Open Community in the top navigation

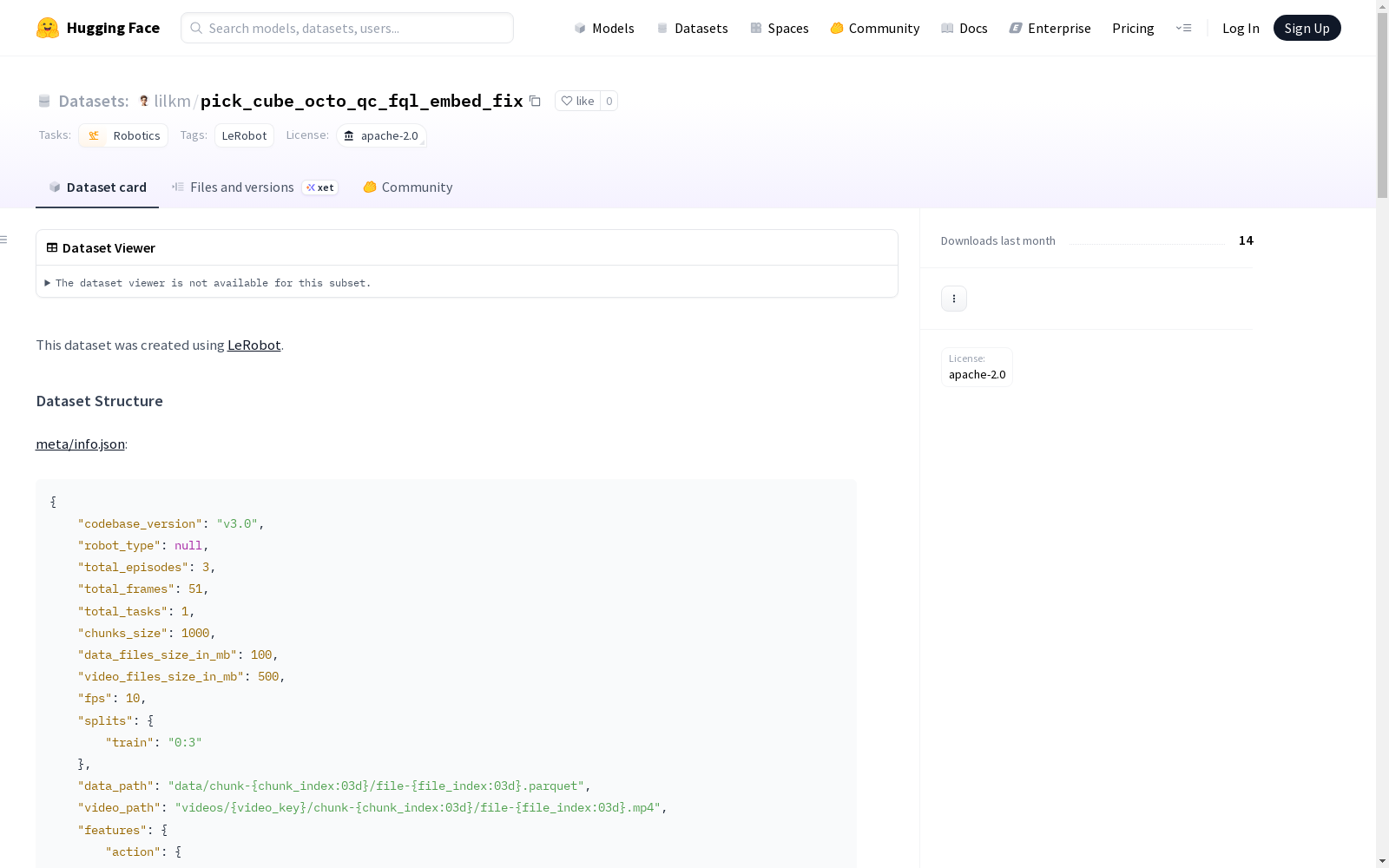click(874, 28)
